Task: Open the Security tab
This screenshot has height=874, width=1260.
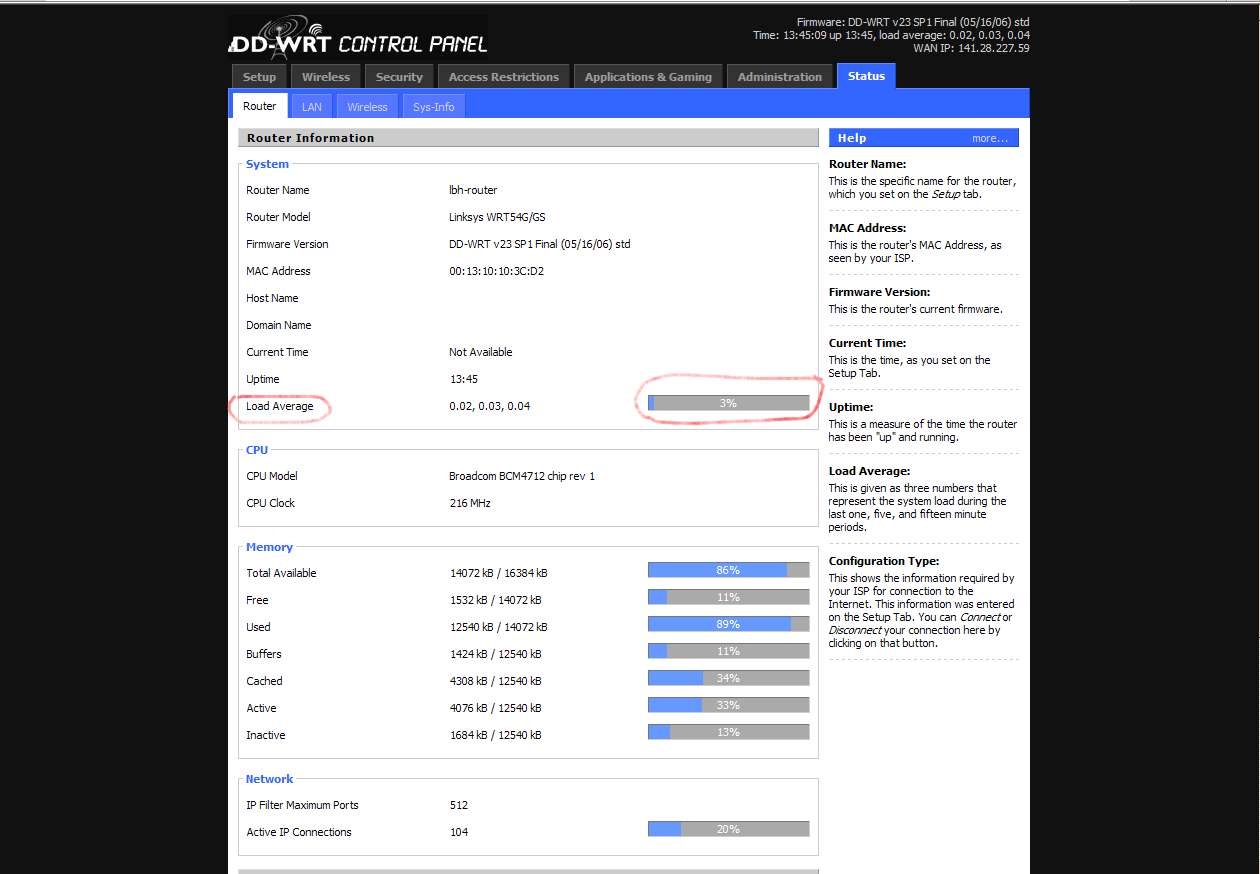Action: 399,77
